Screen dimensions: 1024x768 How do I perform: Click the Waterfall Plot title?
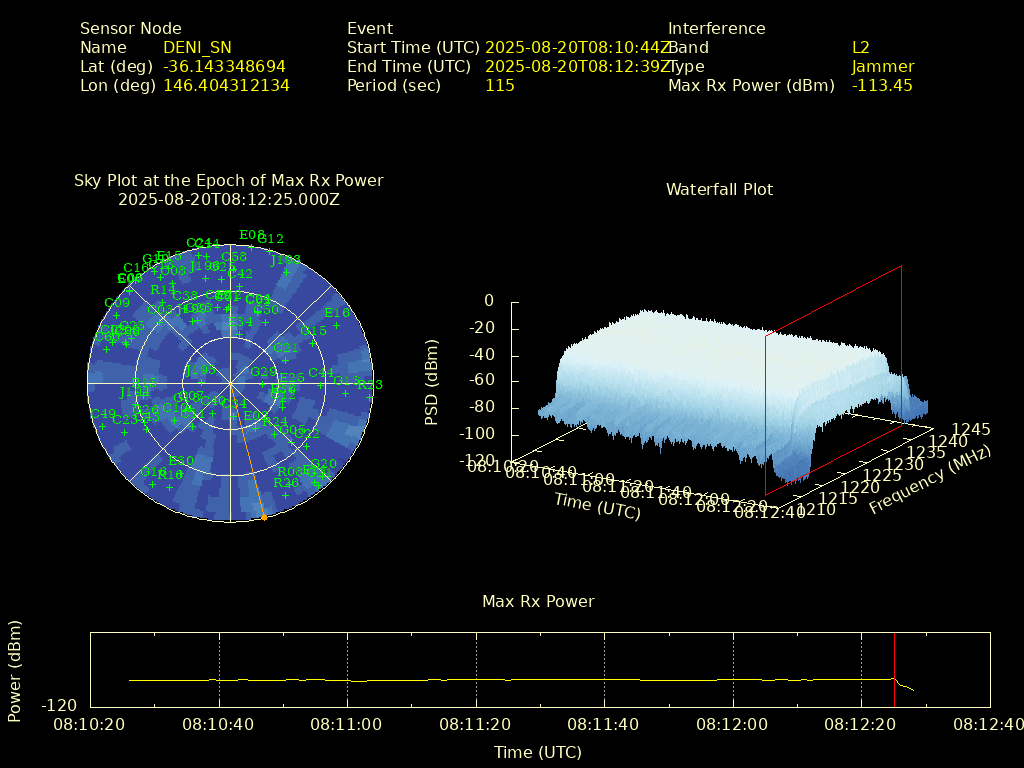pos(719,189)
